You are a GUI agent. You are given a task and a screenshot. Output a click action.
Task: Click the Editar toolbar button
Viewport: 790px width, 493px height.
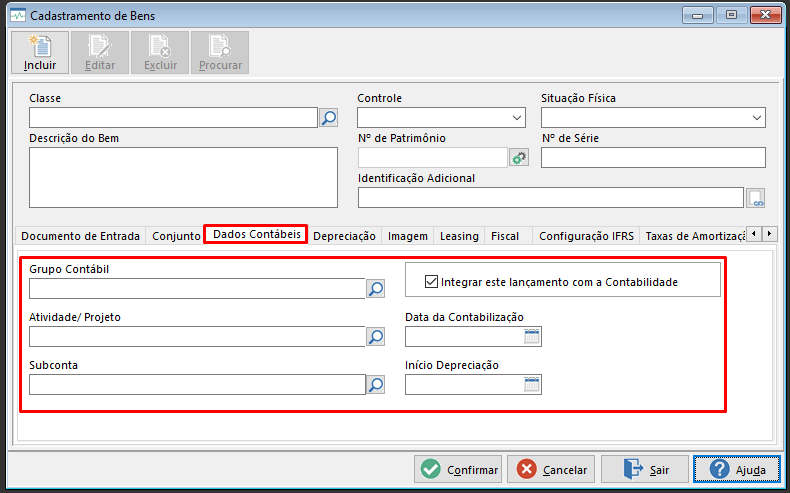100,52
